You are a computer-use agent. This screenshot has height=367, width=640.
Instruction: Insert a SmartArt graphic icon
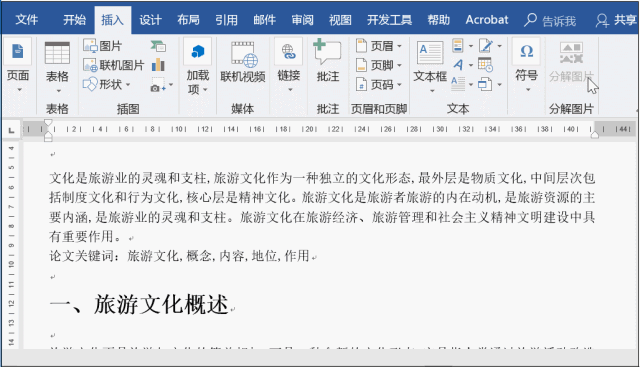click(158, 46)
